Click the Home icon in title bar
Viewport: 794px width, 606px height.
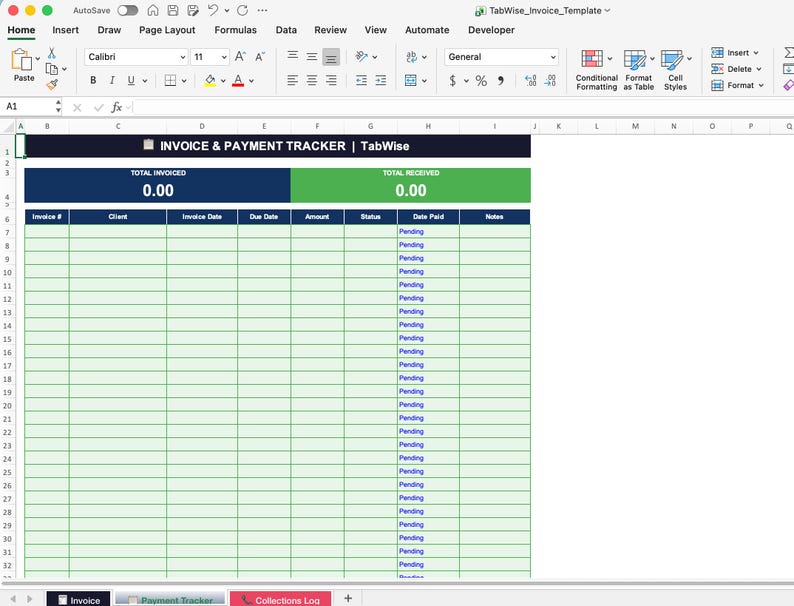coord(152,10)
